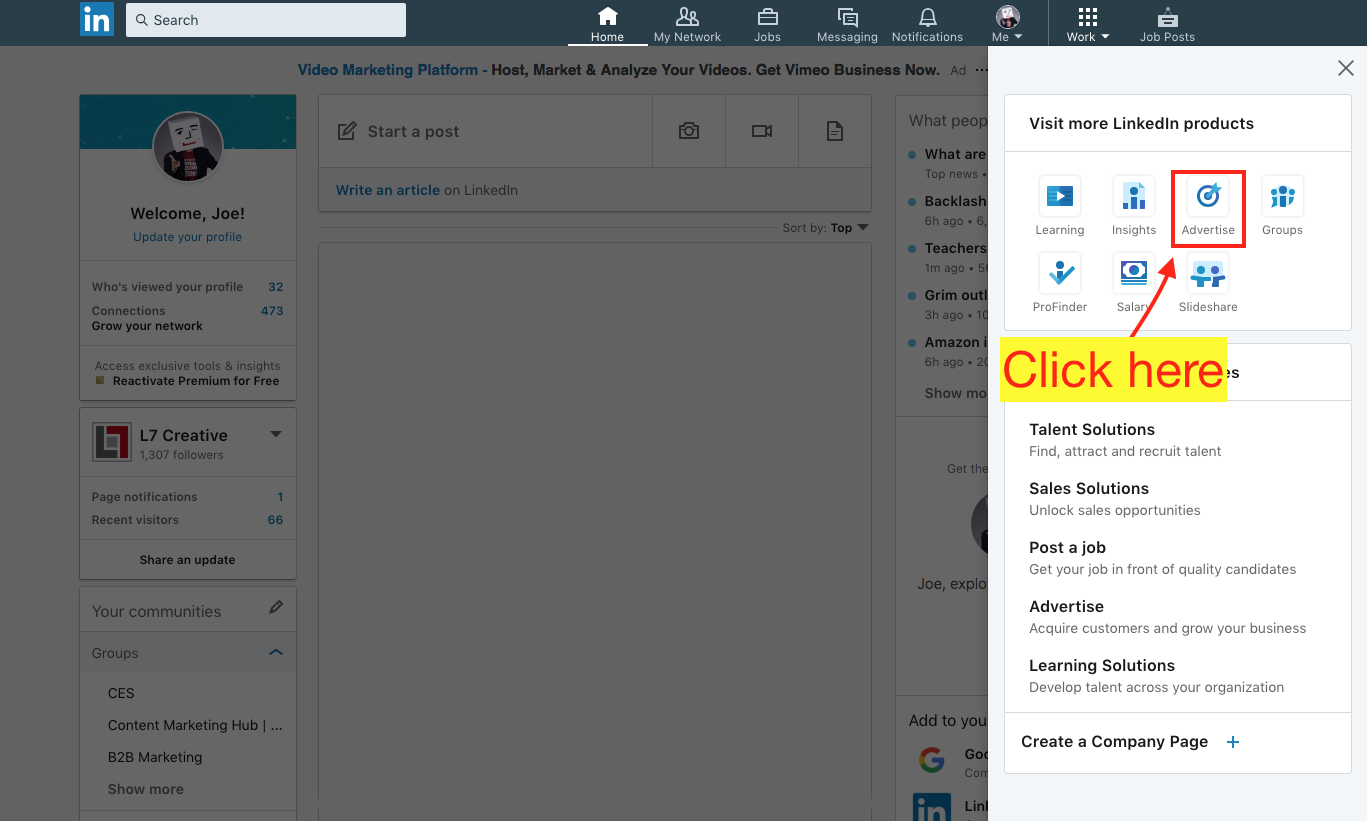Go to the Jobs section

[x=767, y=25]
